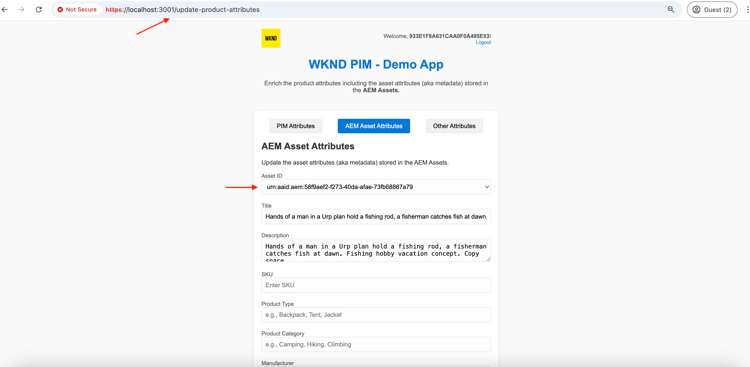This screenshot has width=750, height=367.
Task: Click into the Title text field
Action: (376, 217)
